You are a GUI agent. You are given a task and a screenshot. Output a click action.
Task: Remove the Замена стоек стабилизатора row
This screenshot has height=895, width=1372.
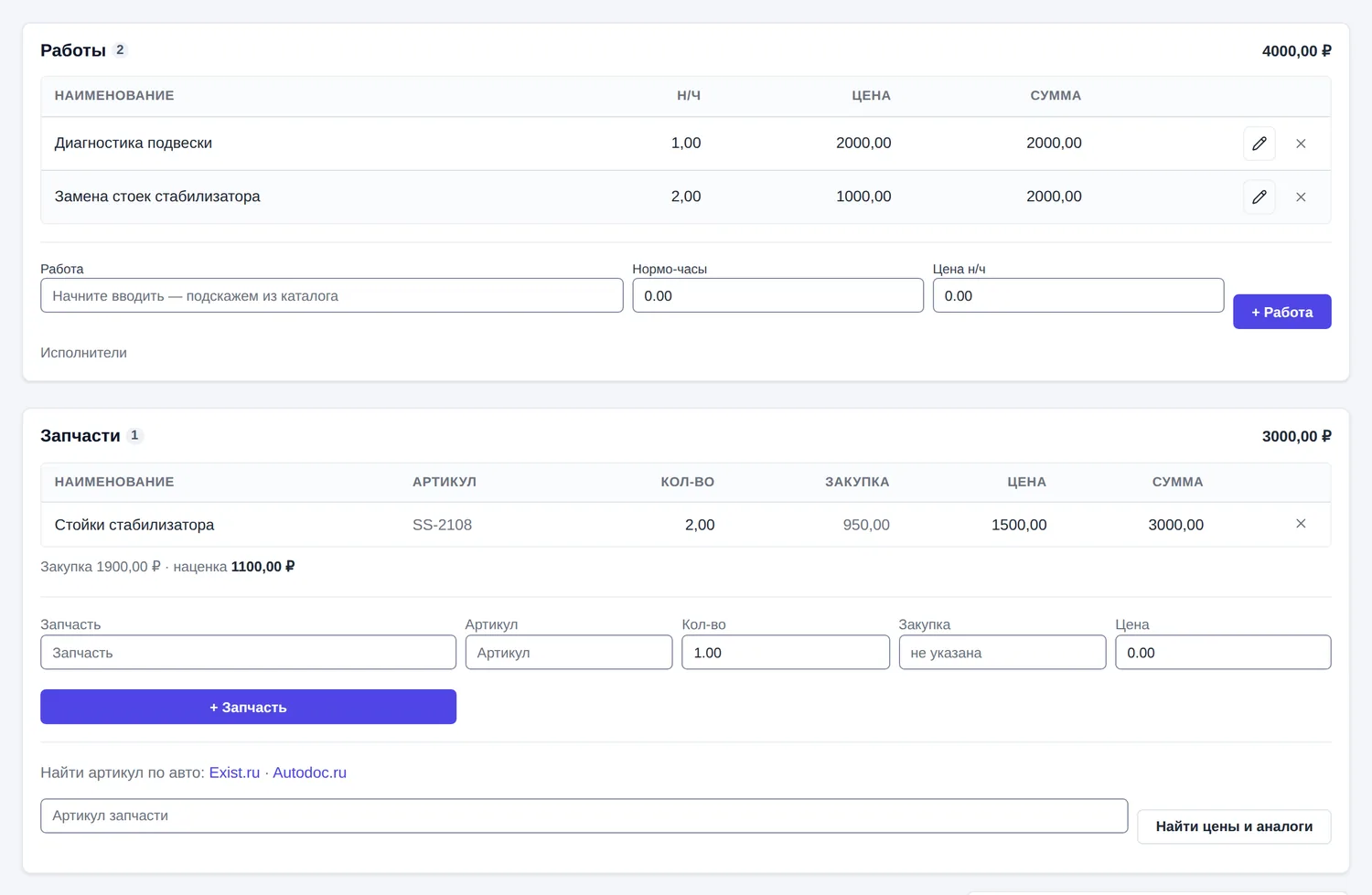pyautogui.click(x=1301, y=197)
